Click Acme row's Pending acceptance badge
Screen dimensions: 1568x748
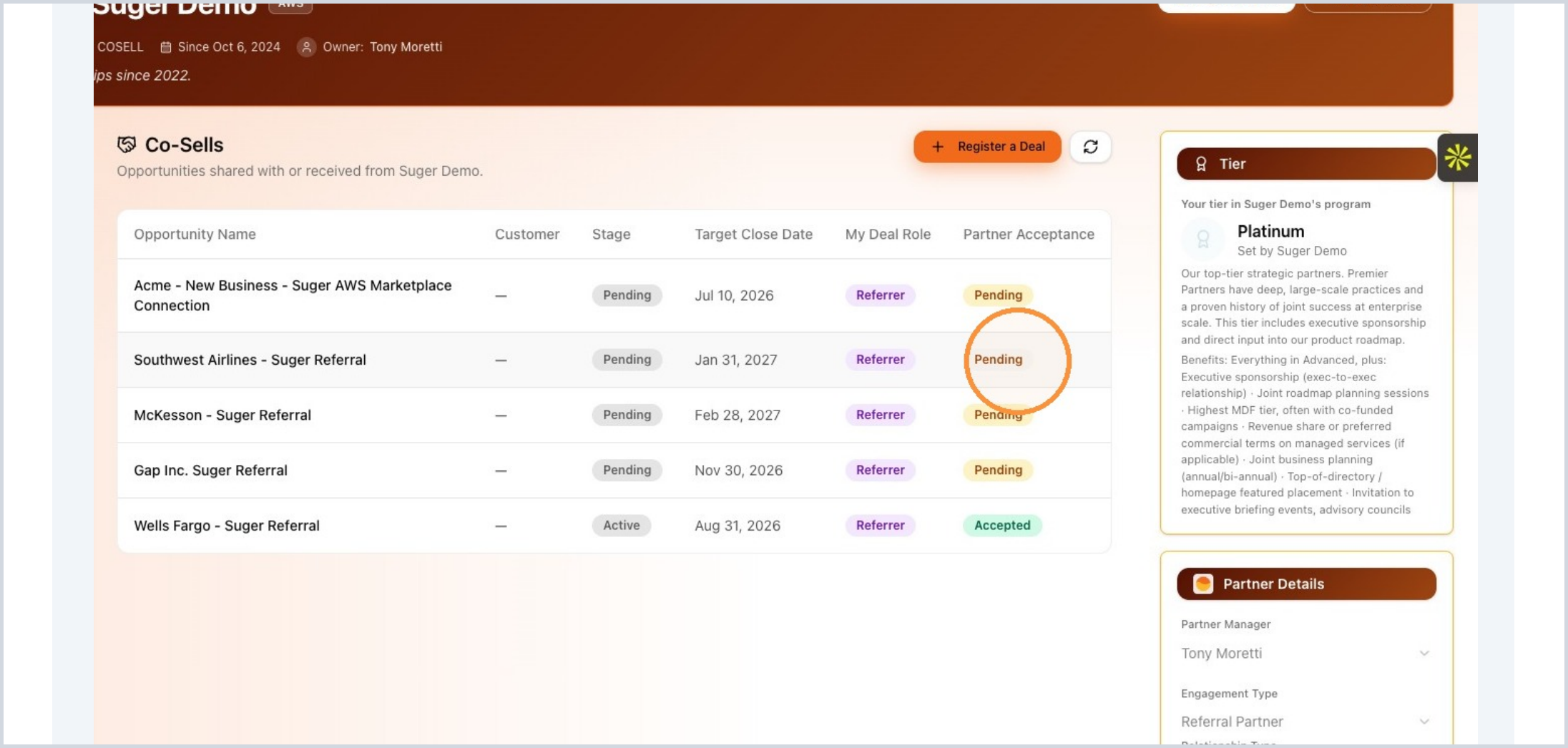(x=998, y=295)
